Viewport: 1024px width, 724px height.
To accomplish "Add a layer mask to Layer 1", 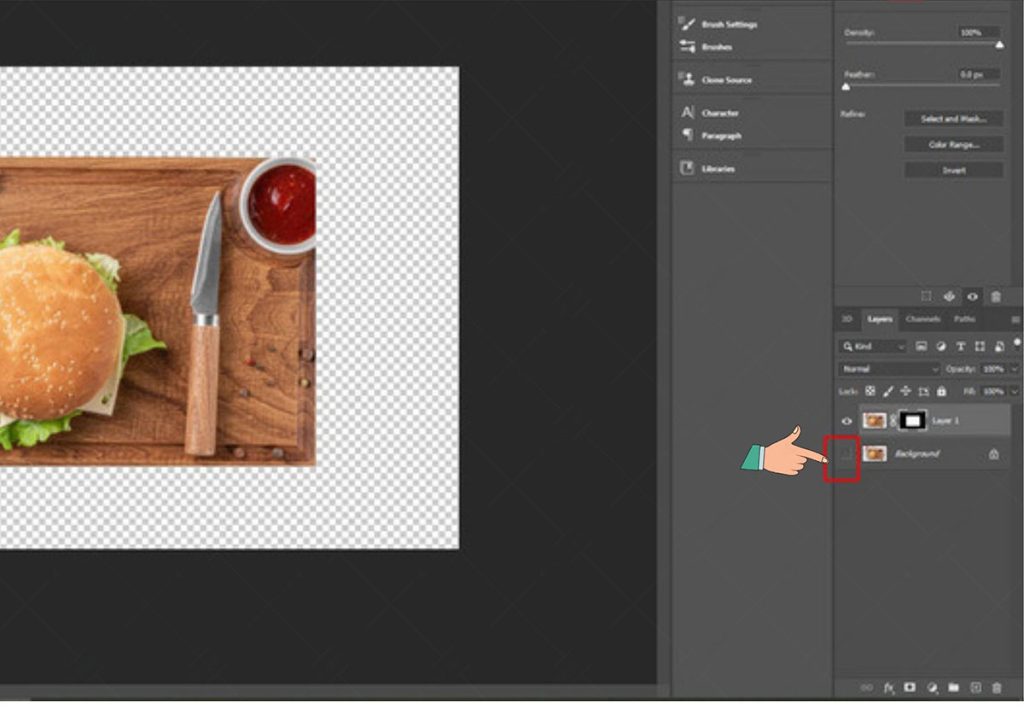I will click(910, 687).
